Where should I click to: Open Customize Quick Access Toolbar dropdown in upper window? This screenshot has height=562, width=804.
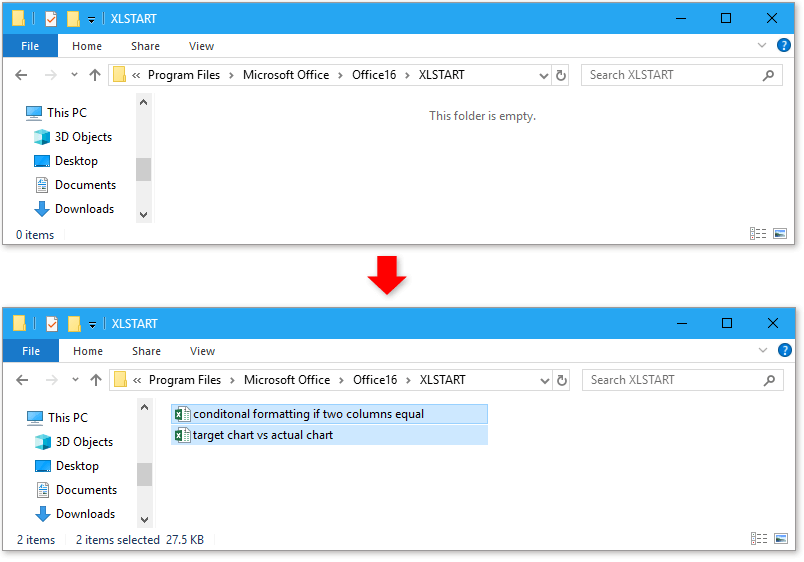pyautogui.click(x=91, y=19)
